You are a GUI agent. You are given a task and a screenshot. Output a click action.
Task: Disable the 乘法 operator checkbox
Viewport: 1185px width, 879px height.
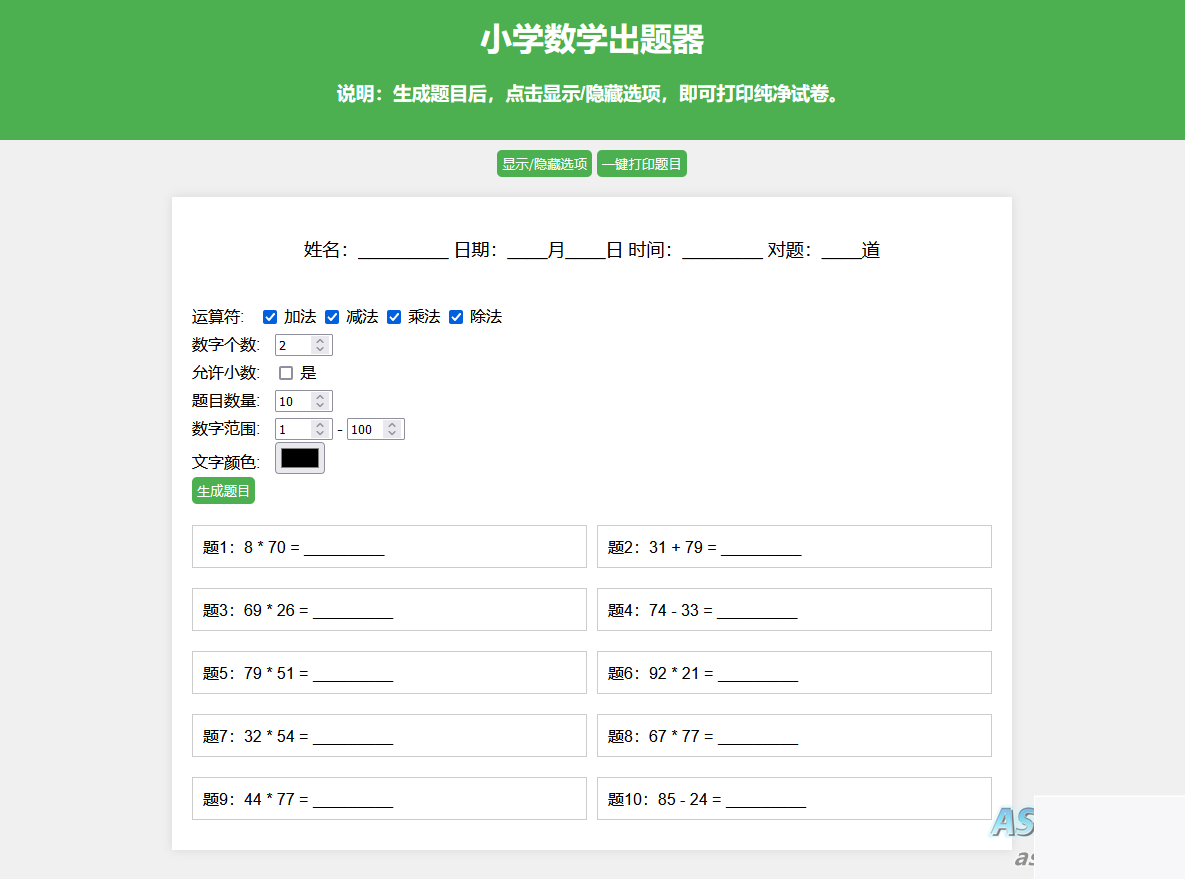394,316
